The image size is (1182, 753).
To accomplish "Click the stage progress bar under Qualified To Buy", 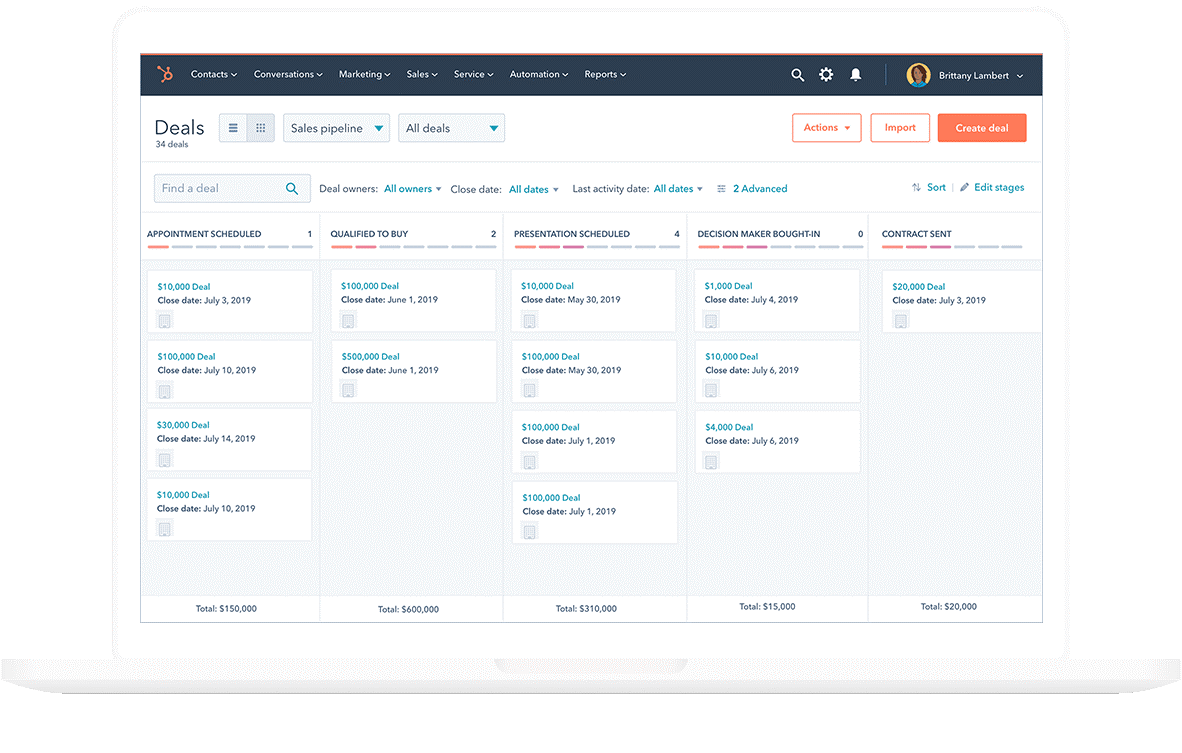I will 414,247.
